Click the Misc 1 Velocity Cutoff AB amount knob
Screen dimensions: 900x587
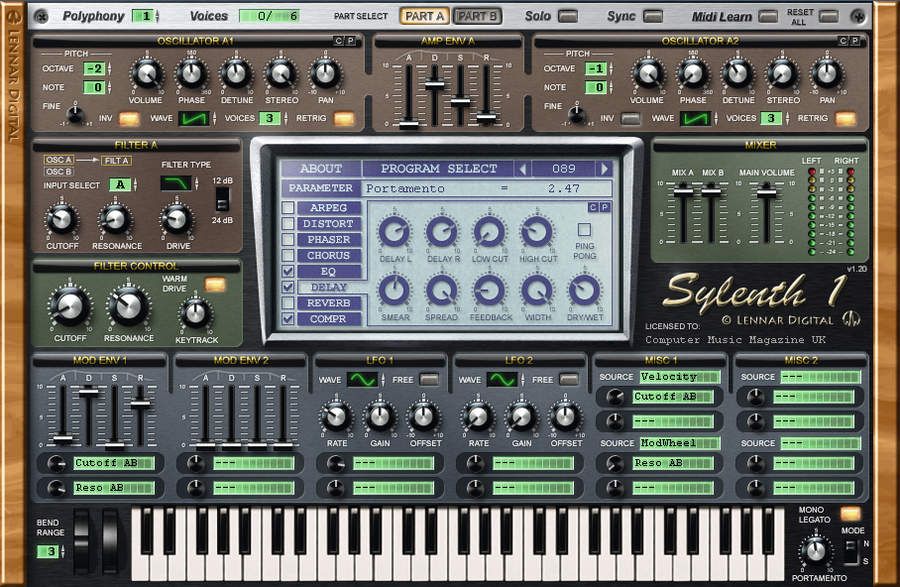click(615, 396)
